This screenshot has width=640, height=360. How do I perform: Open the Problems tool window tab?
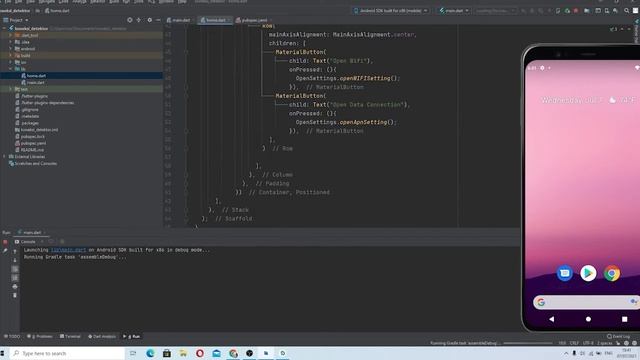[40, 336]
